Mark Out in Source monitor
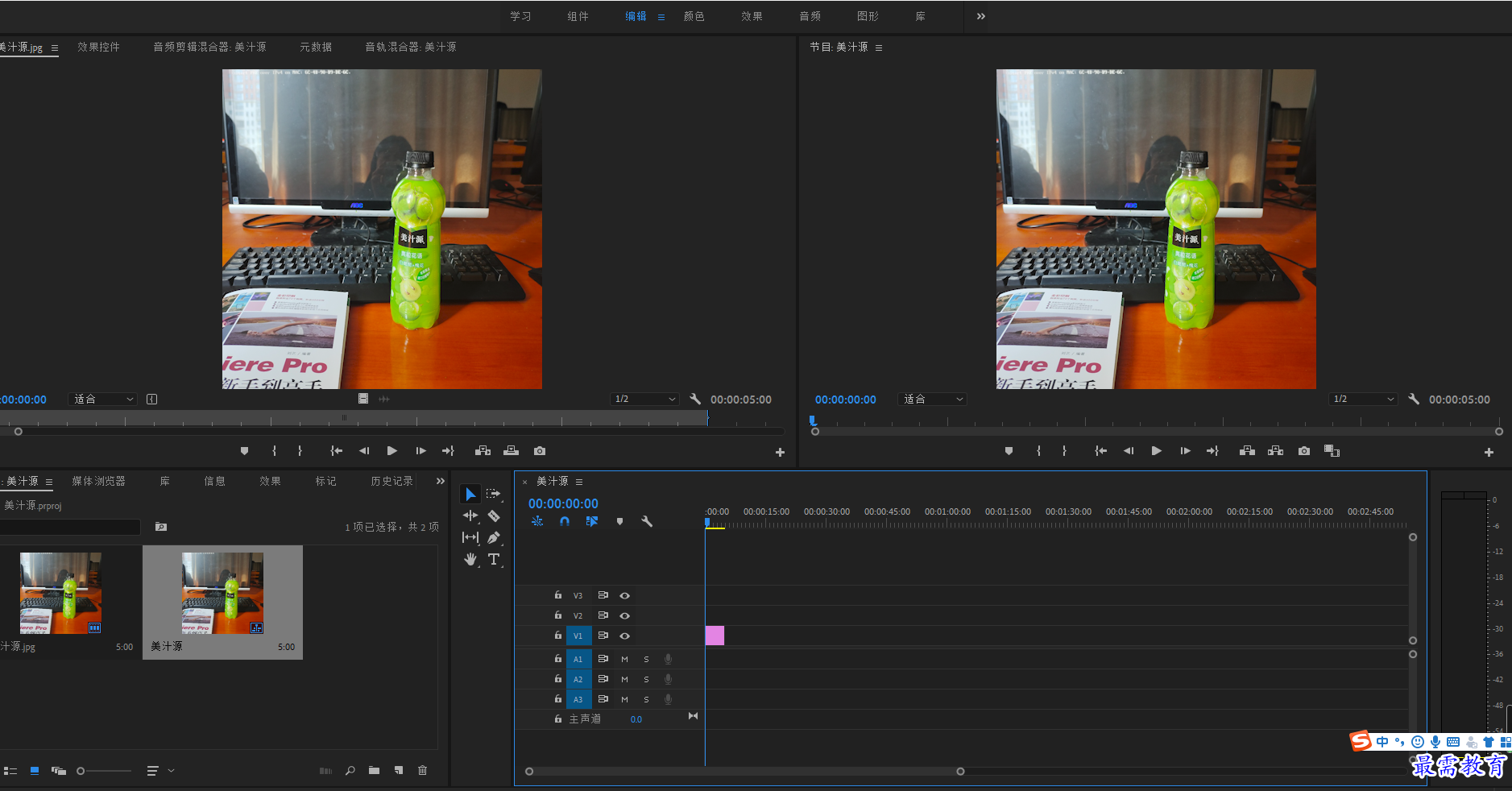Viewport: 1512px width, 791px height. 300,451
